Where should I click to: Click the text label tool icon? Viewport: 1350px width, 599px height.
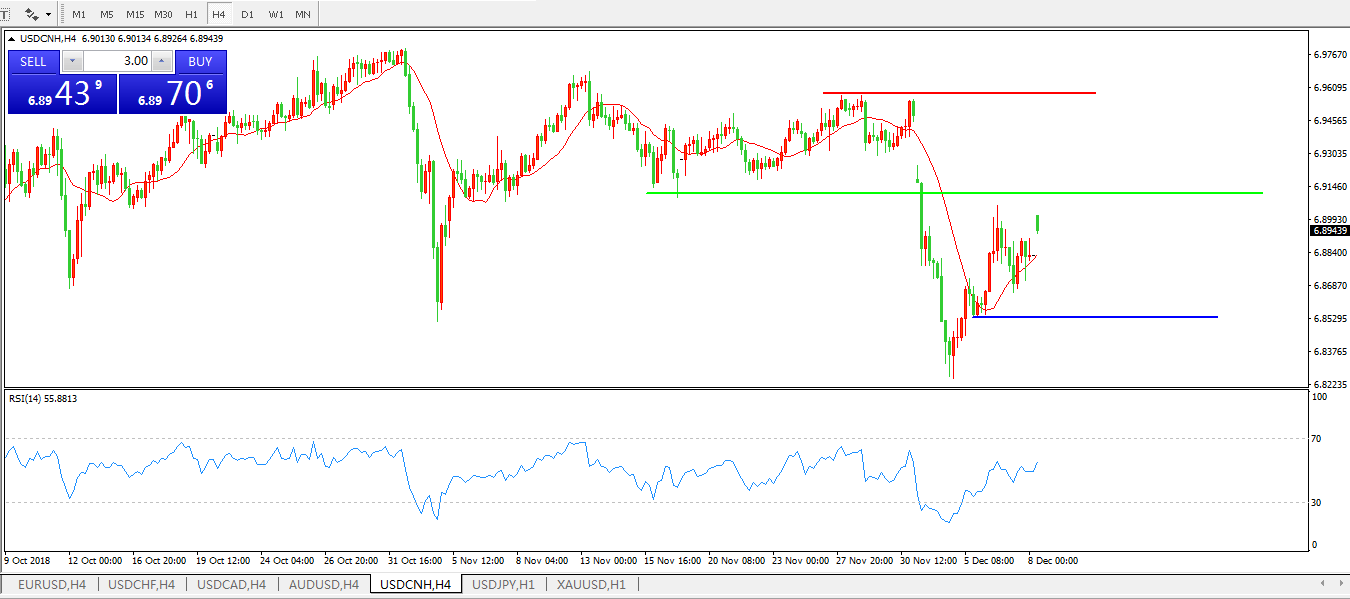click(5, 15)
